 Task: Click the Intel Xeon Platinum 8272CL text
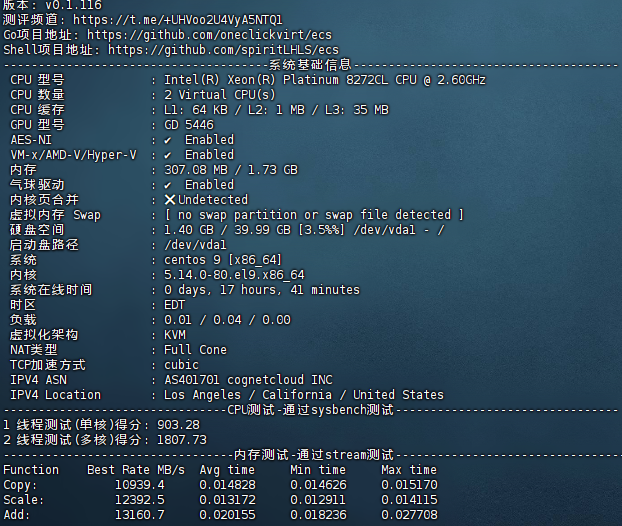click(x=325, y=80)
